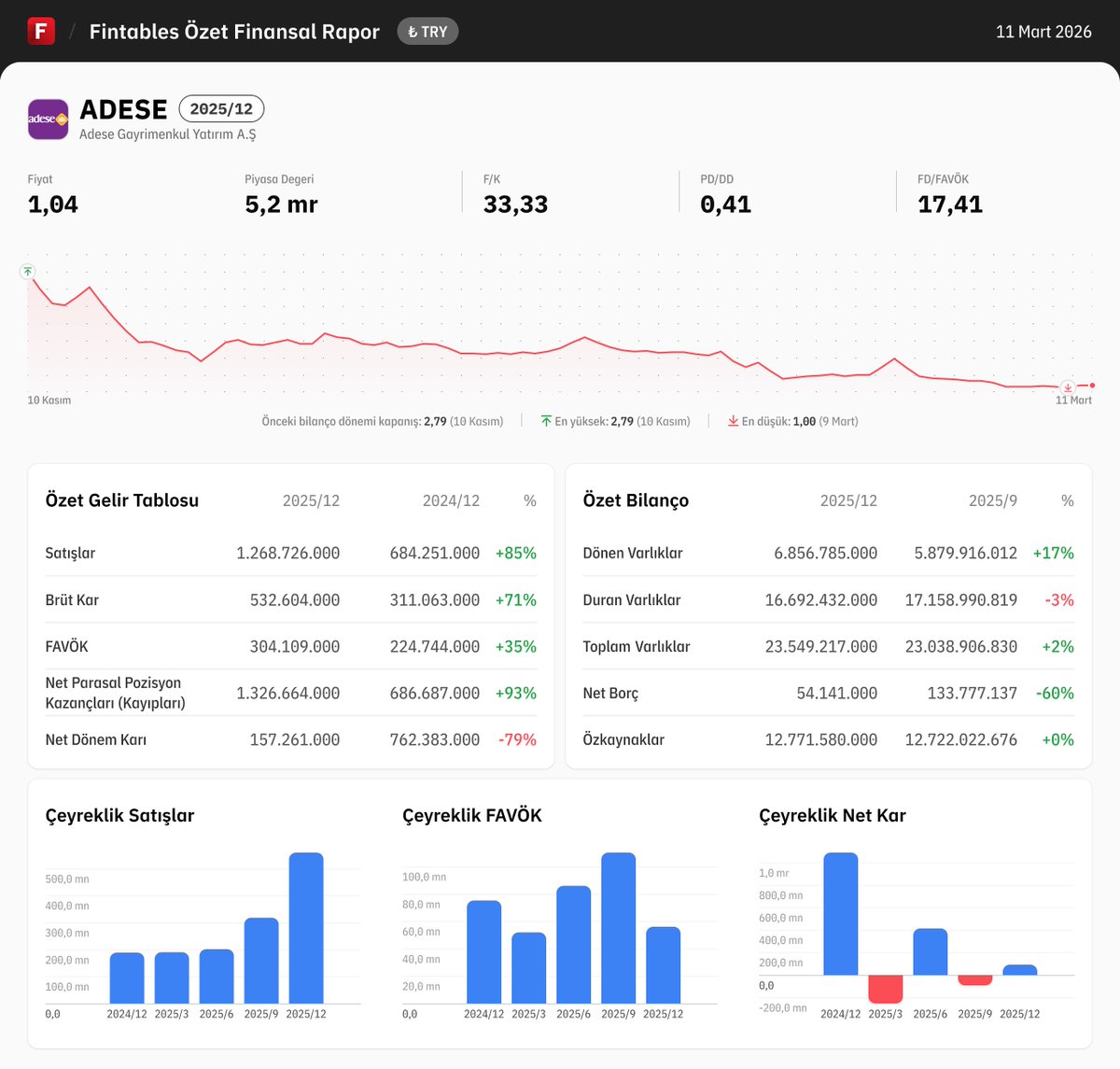Click the +93% change value
1120x1069 pixels.
coord(516,693)
